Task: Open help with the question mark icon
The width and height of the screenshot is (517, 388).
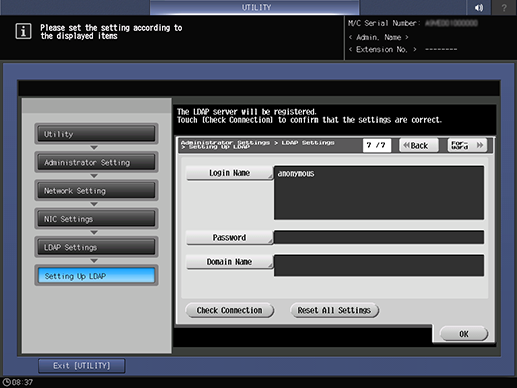Action: [x=504, y=7]
